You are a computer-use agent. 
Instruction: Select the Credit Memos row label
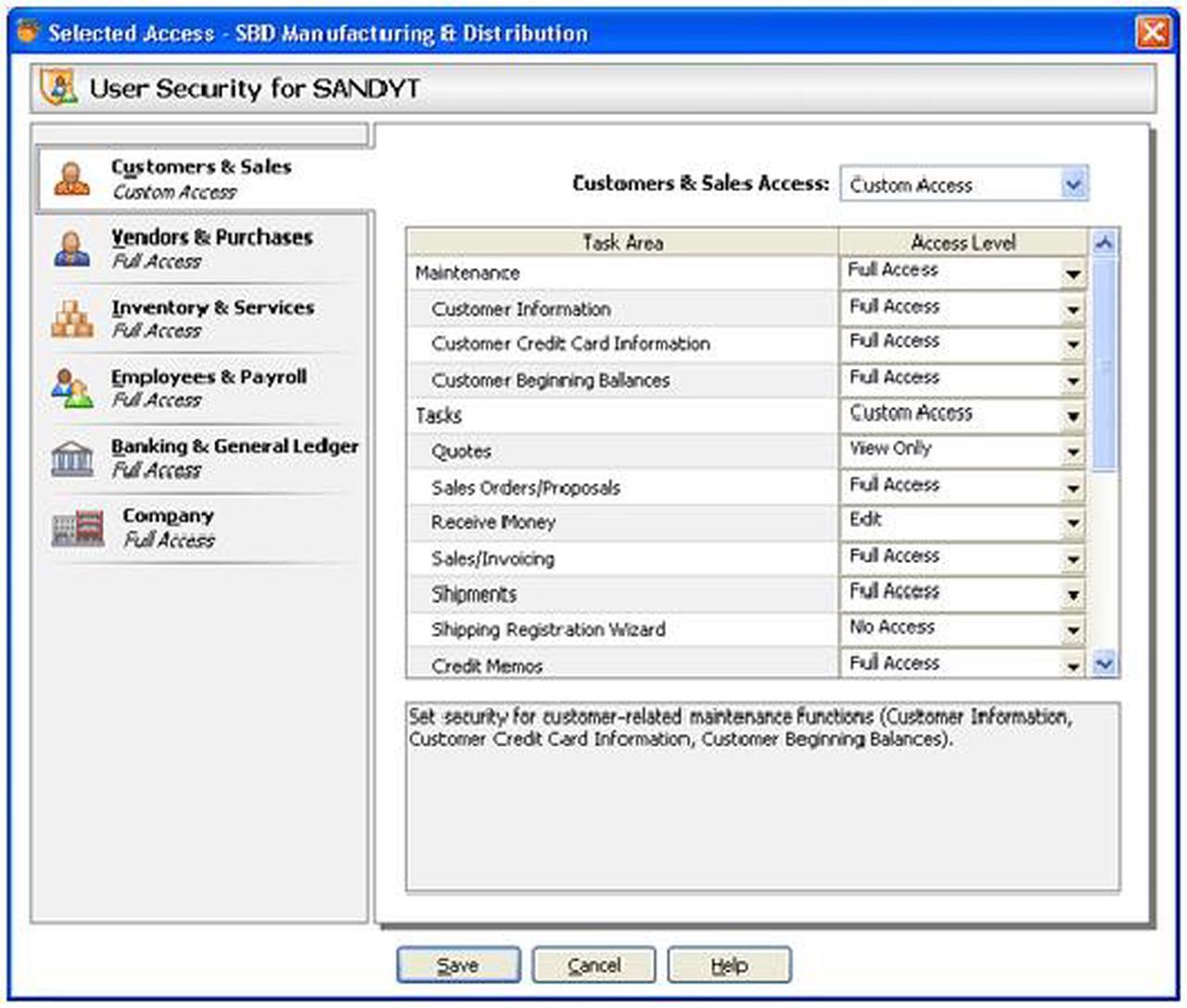(x=487, y=666)
